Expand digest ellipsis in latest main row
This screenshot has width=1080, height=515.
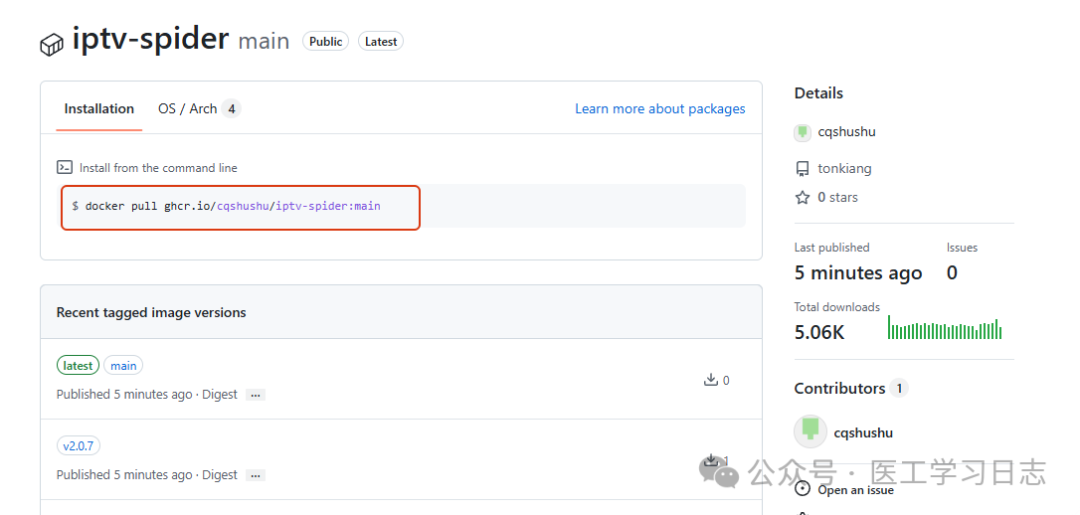(x=256, y=395)
